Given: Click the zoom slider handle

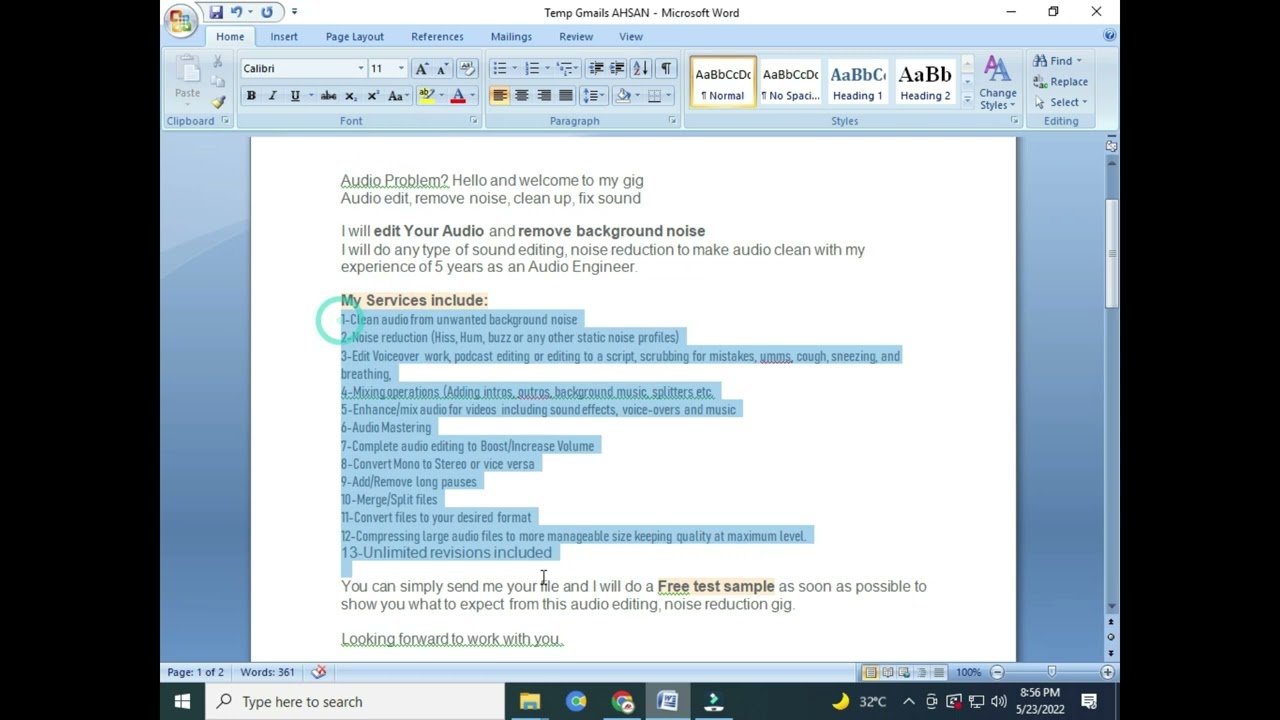Looking at the screenshot, I should pyautogui.click(x=1052, y=672).
